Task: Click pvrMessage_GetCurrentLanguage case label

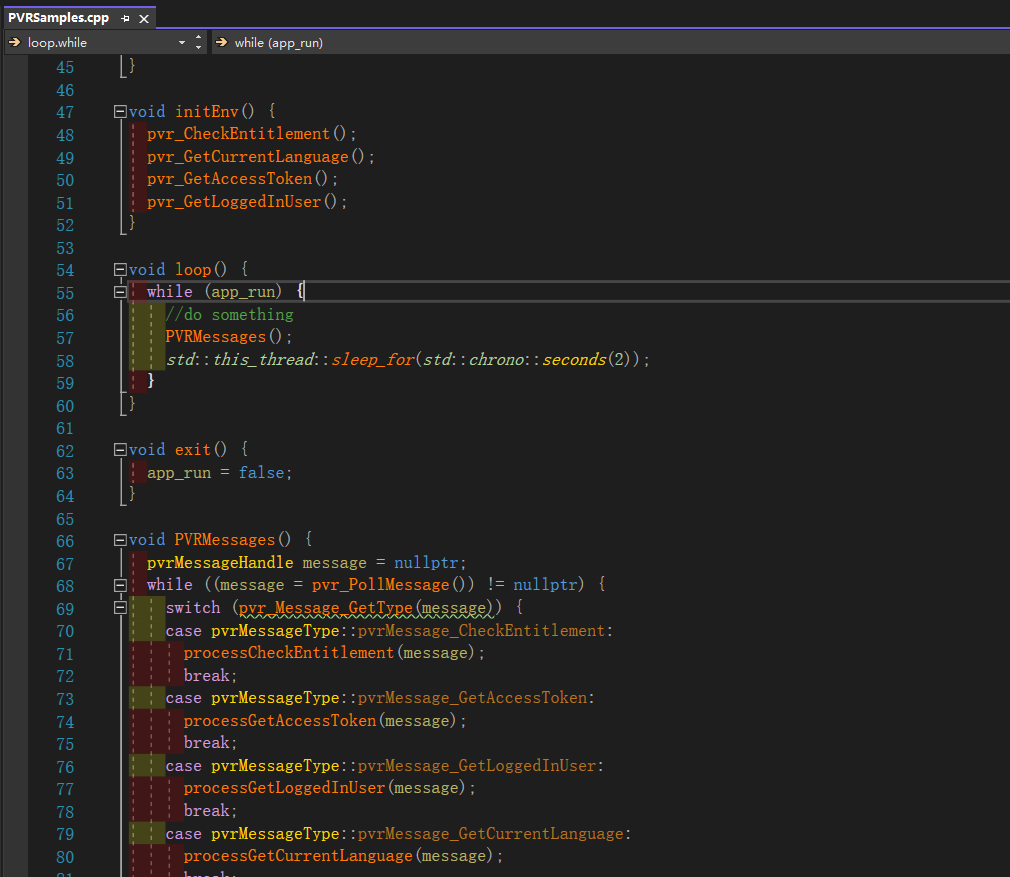Action: click(491, 833)
